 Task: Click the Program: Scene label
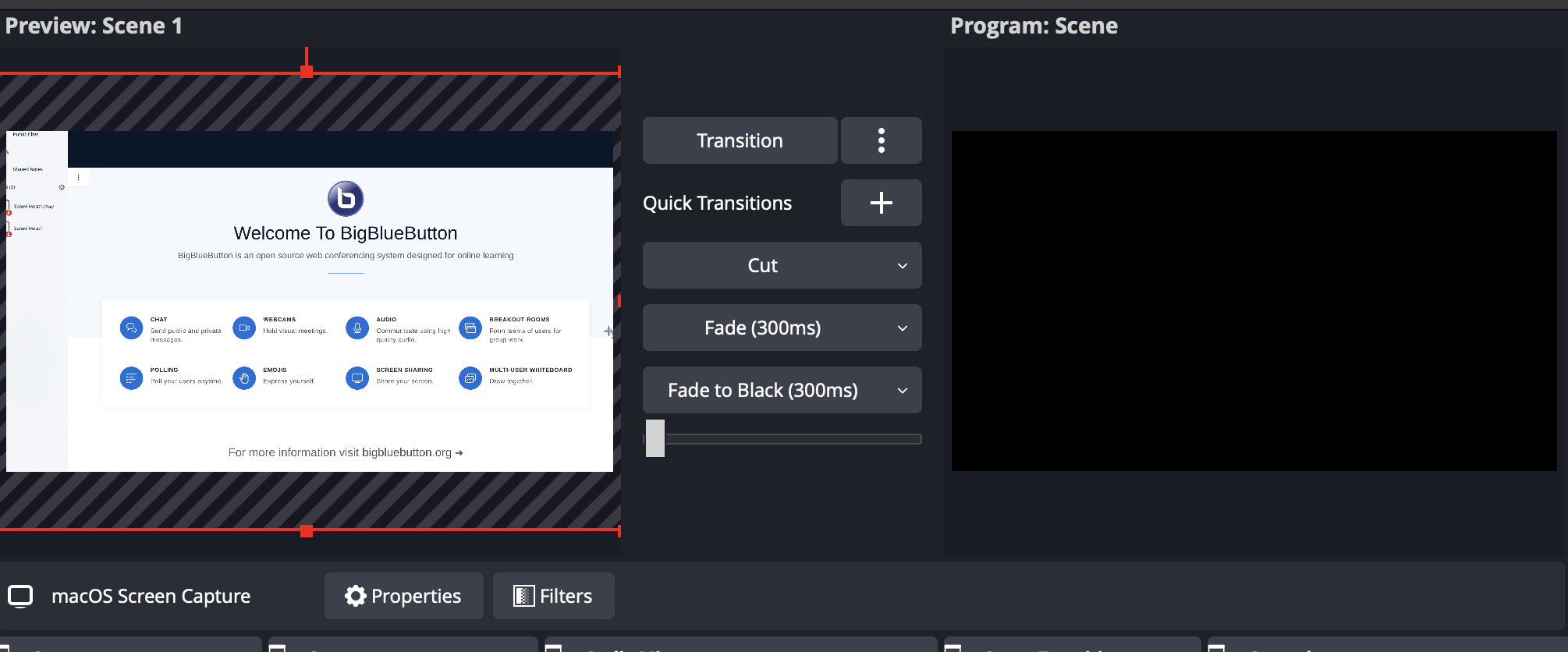(x=1034, y=26)
